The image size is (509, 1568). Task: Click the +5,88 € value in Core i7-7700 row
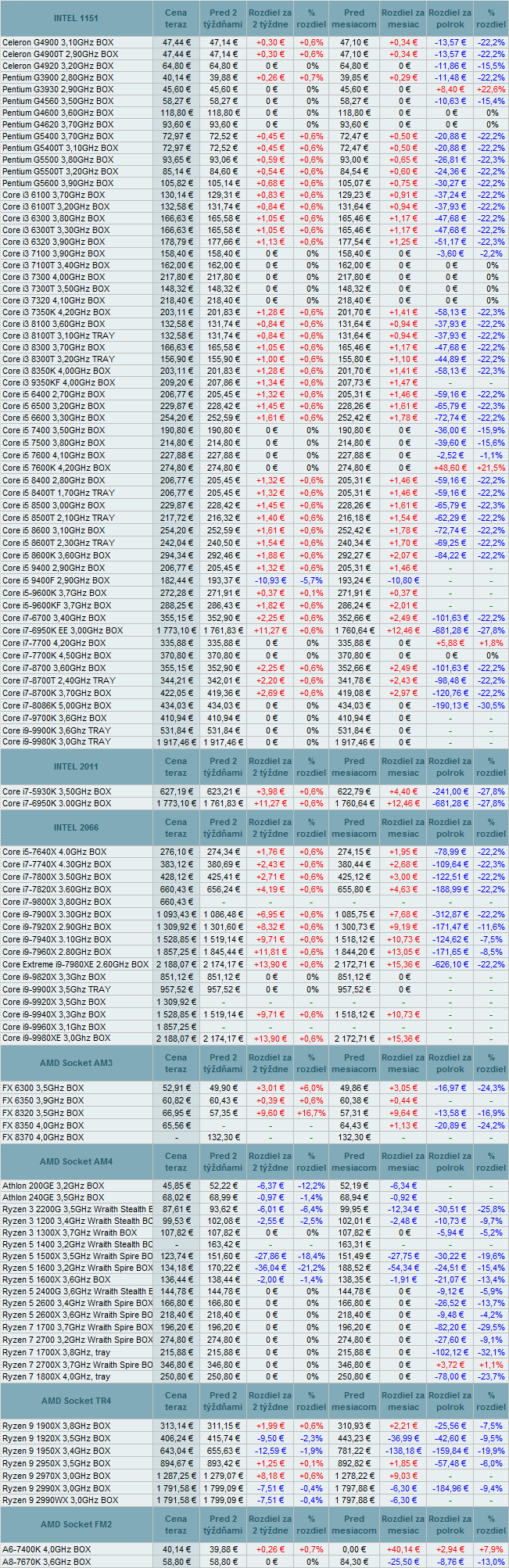[x=450, y=643]
